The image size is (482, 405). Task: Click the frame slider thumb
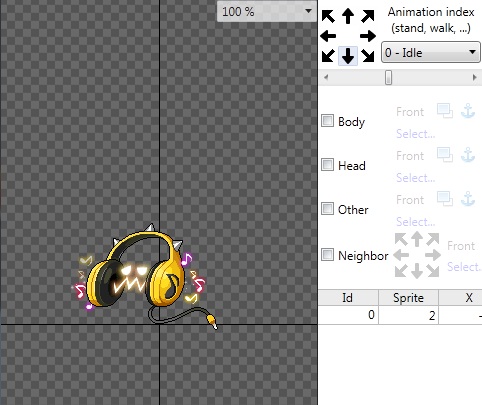(388, 78)
